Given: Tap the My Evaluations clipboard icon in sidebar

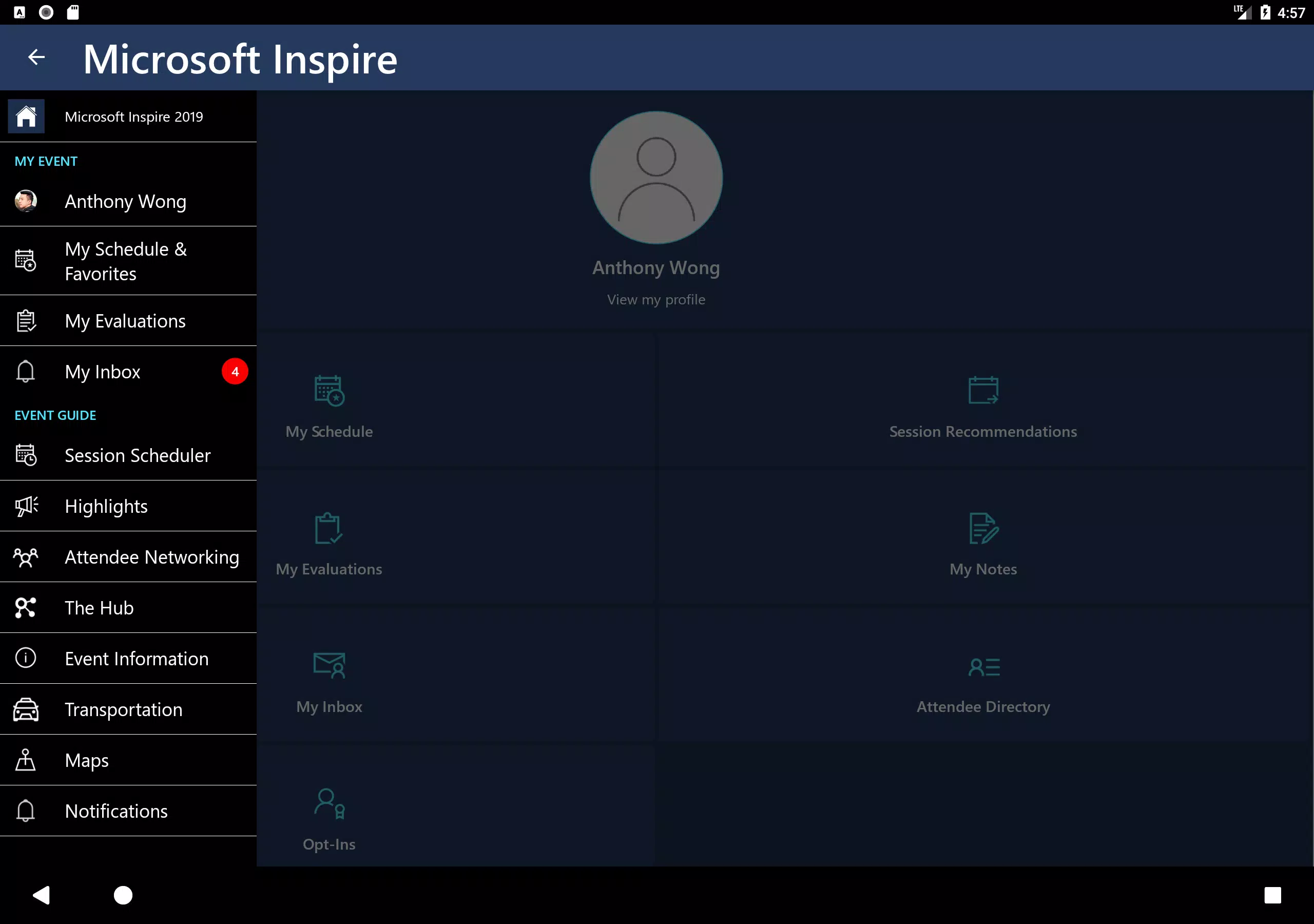Looking at the screenshot, I should pyautogui.click(x=26, y=321).
